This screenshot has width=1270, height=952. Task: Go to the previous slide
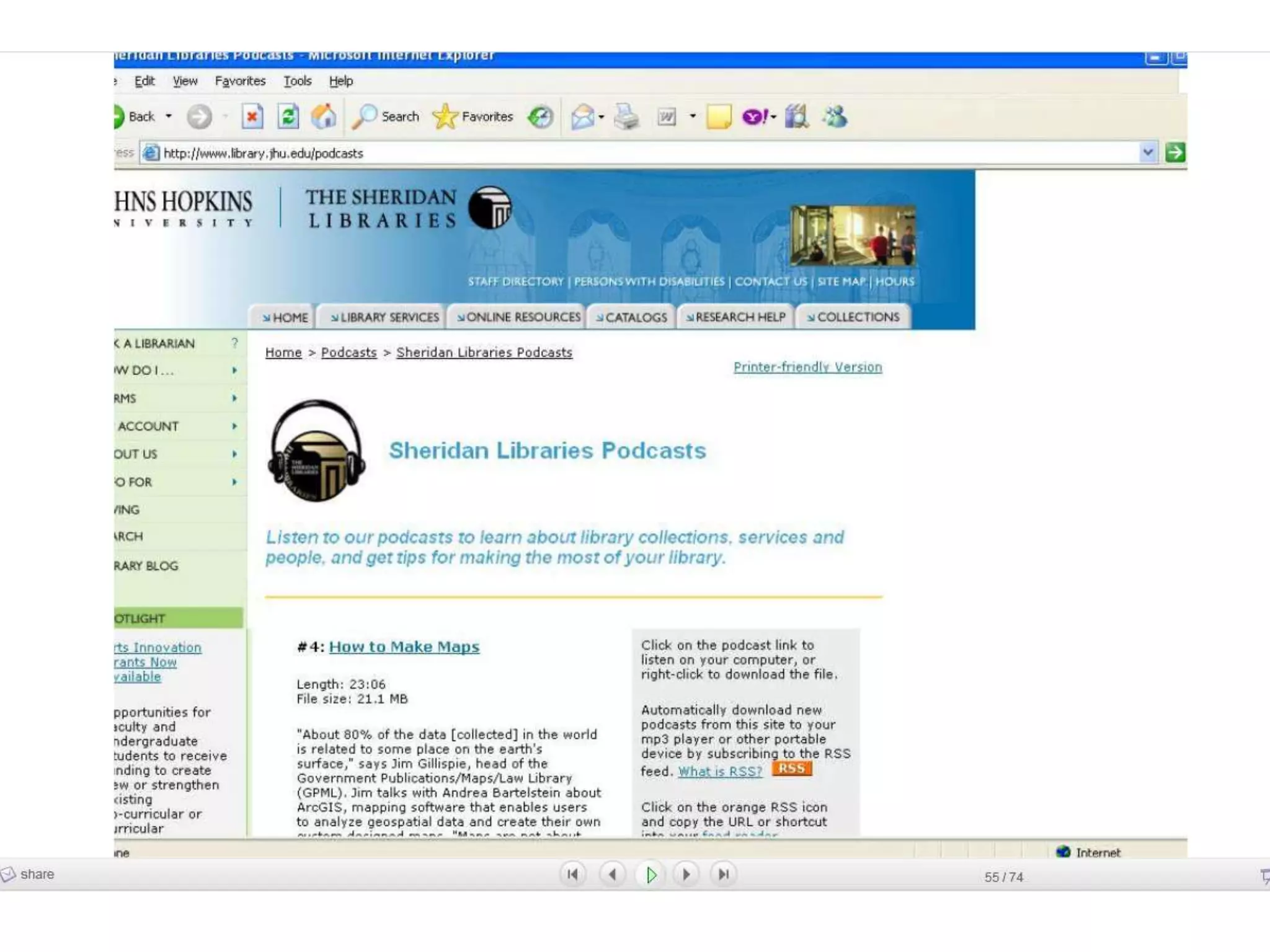point(613,875)
